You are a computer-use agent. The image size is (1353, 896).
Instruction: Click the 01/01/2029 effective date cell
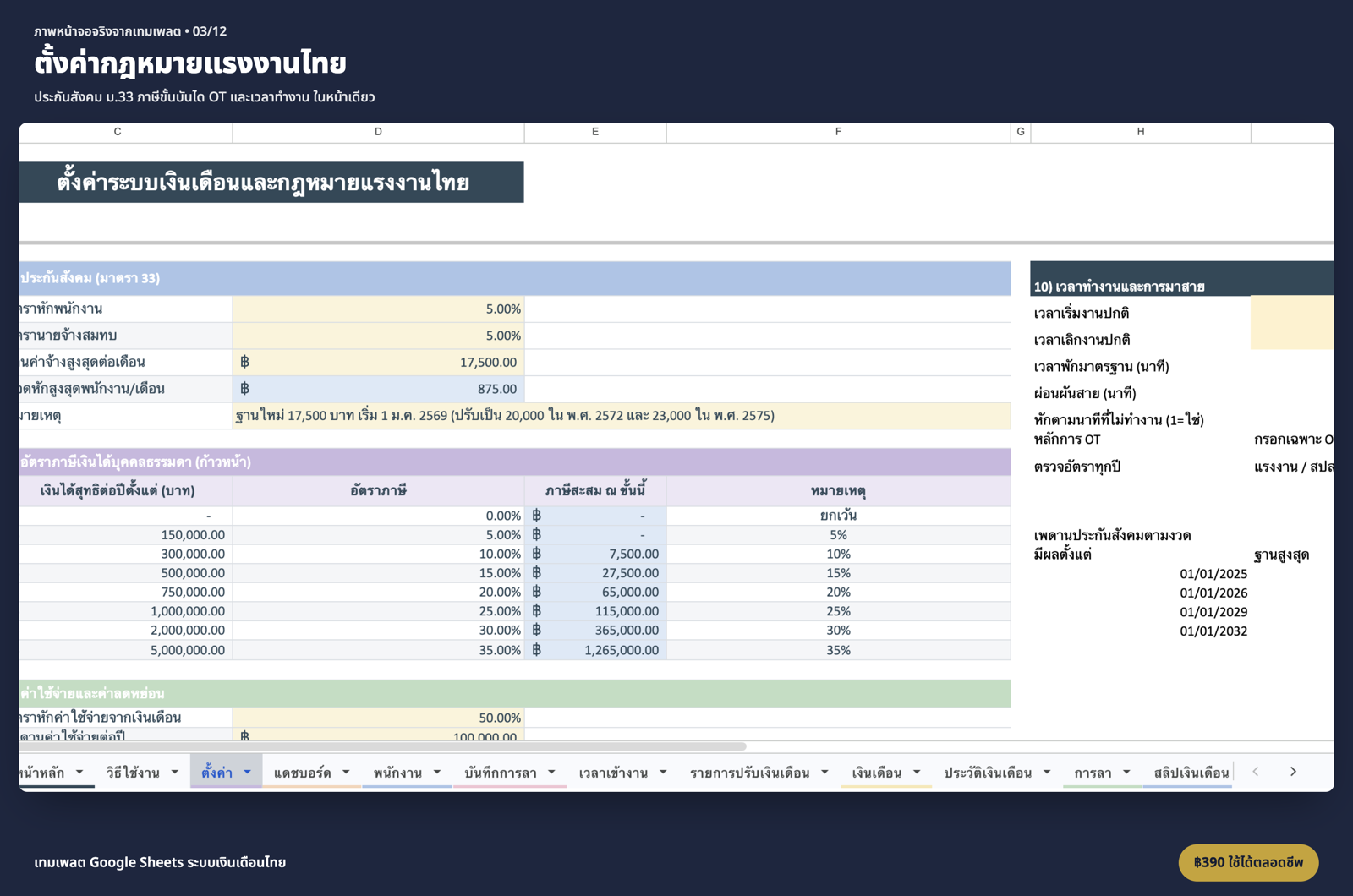click(1141, 612)
